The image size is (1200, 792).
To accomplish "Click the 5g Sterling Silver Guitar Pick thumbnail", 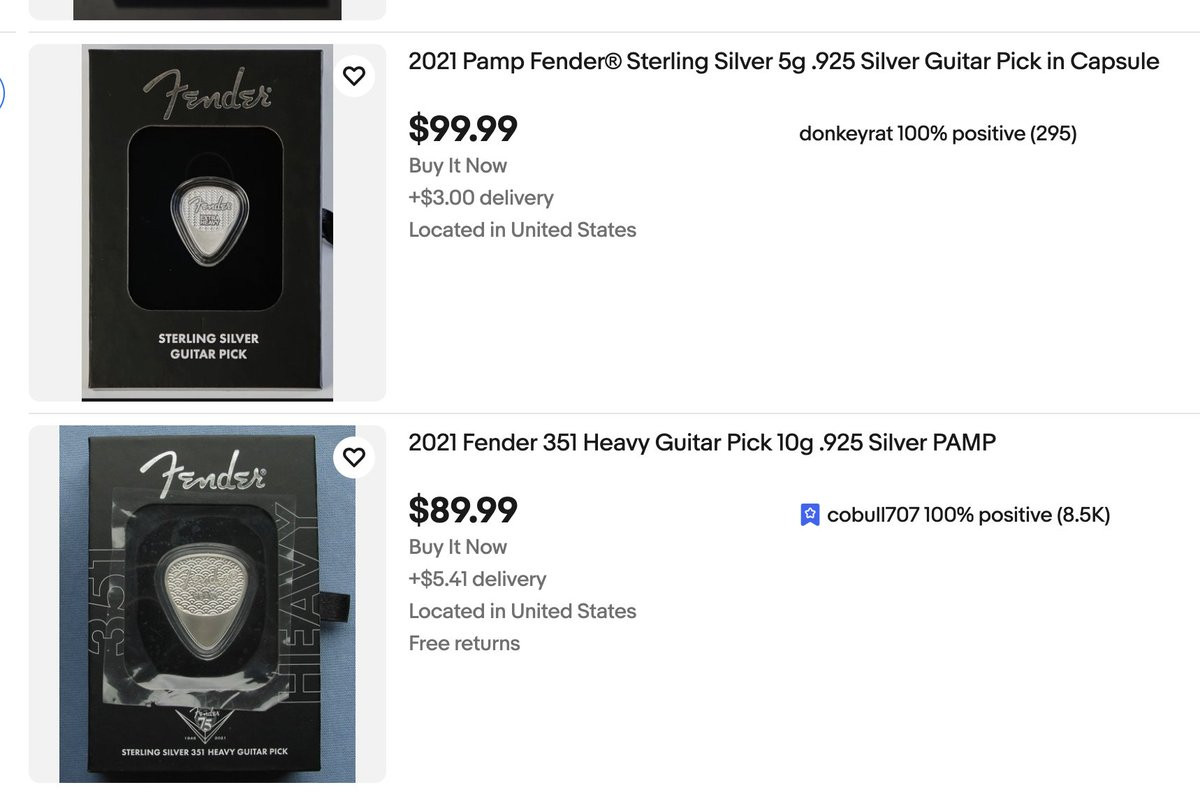I will (207, 222).
